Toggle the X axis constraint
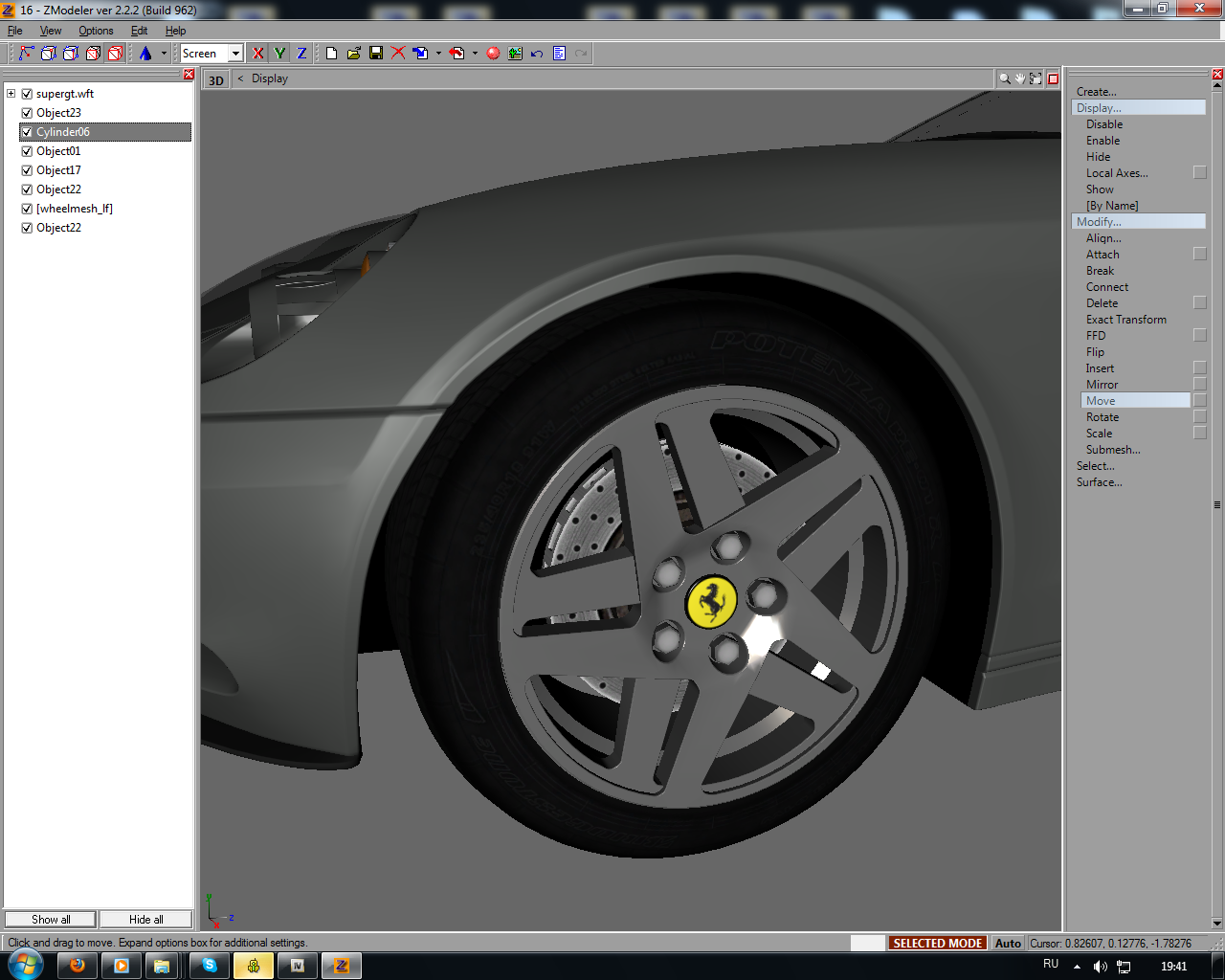 (x=257, y=54)
